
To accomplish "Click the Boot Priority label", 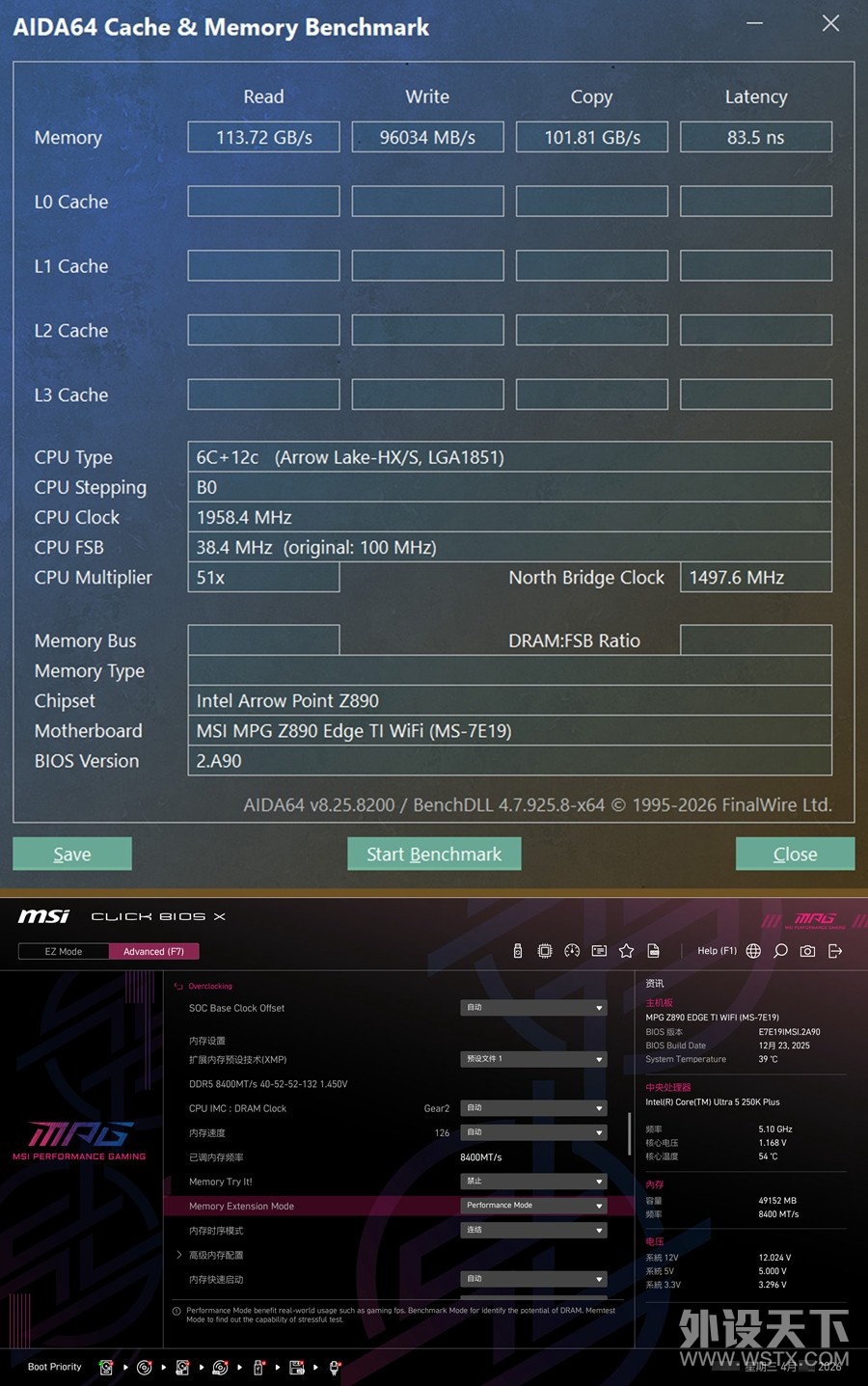I will click(55, 1367).
